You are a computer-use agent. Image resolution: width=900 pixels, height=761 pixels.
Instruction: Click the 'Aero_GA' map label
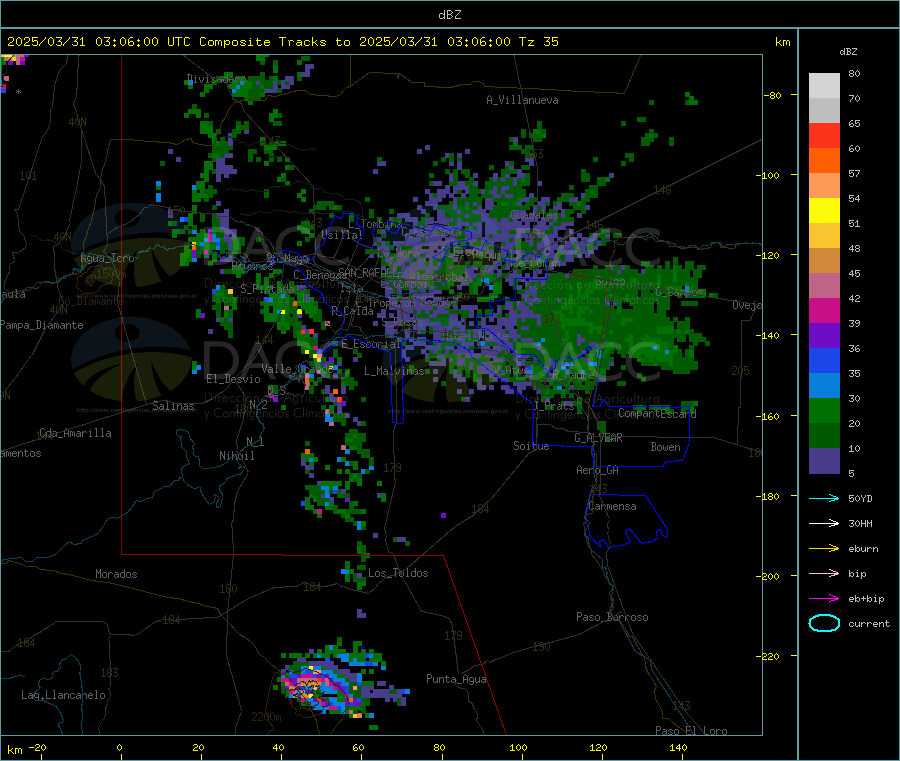click(x=598, y=470)
